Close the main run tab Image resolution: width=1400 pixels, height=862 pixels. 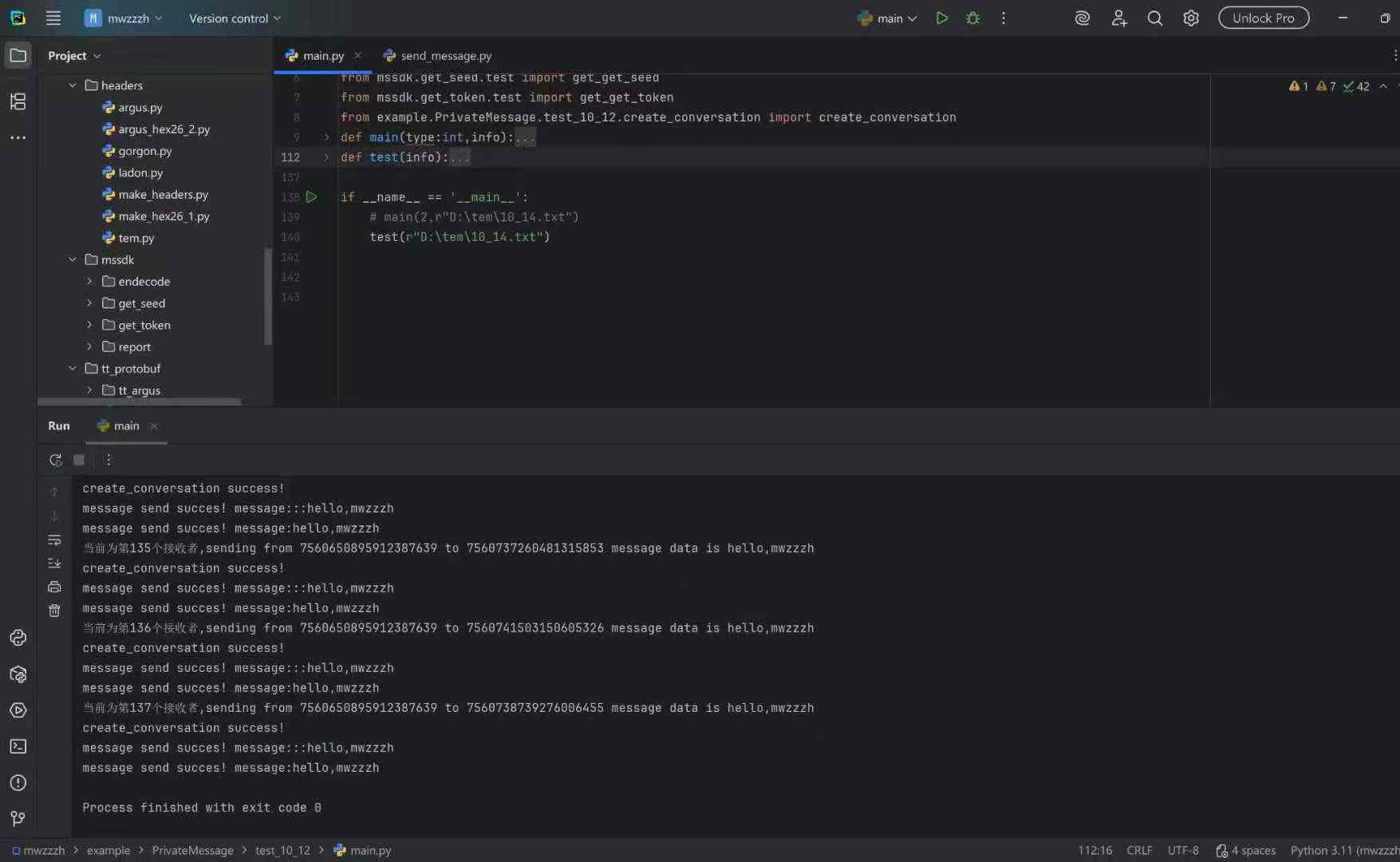(154, 426)
